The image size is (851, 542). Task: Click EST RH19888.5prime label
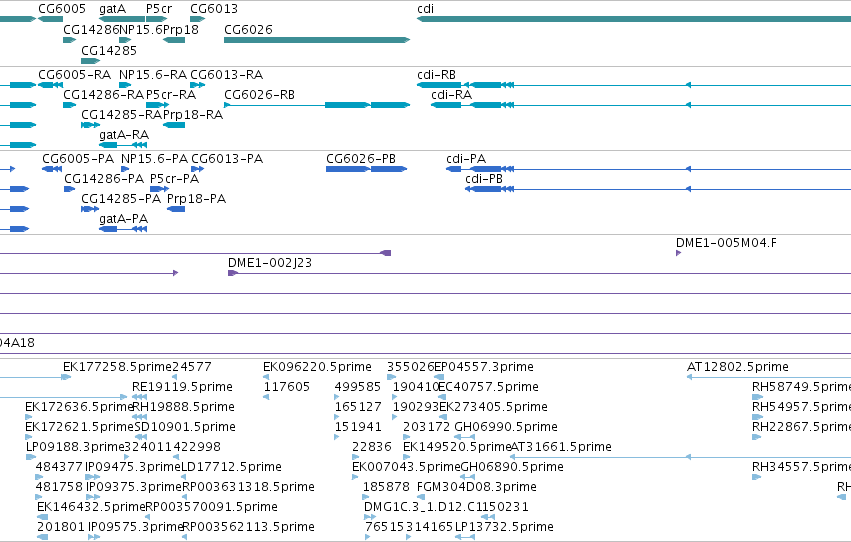coord(183,407)
